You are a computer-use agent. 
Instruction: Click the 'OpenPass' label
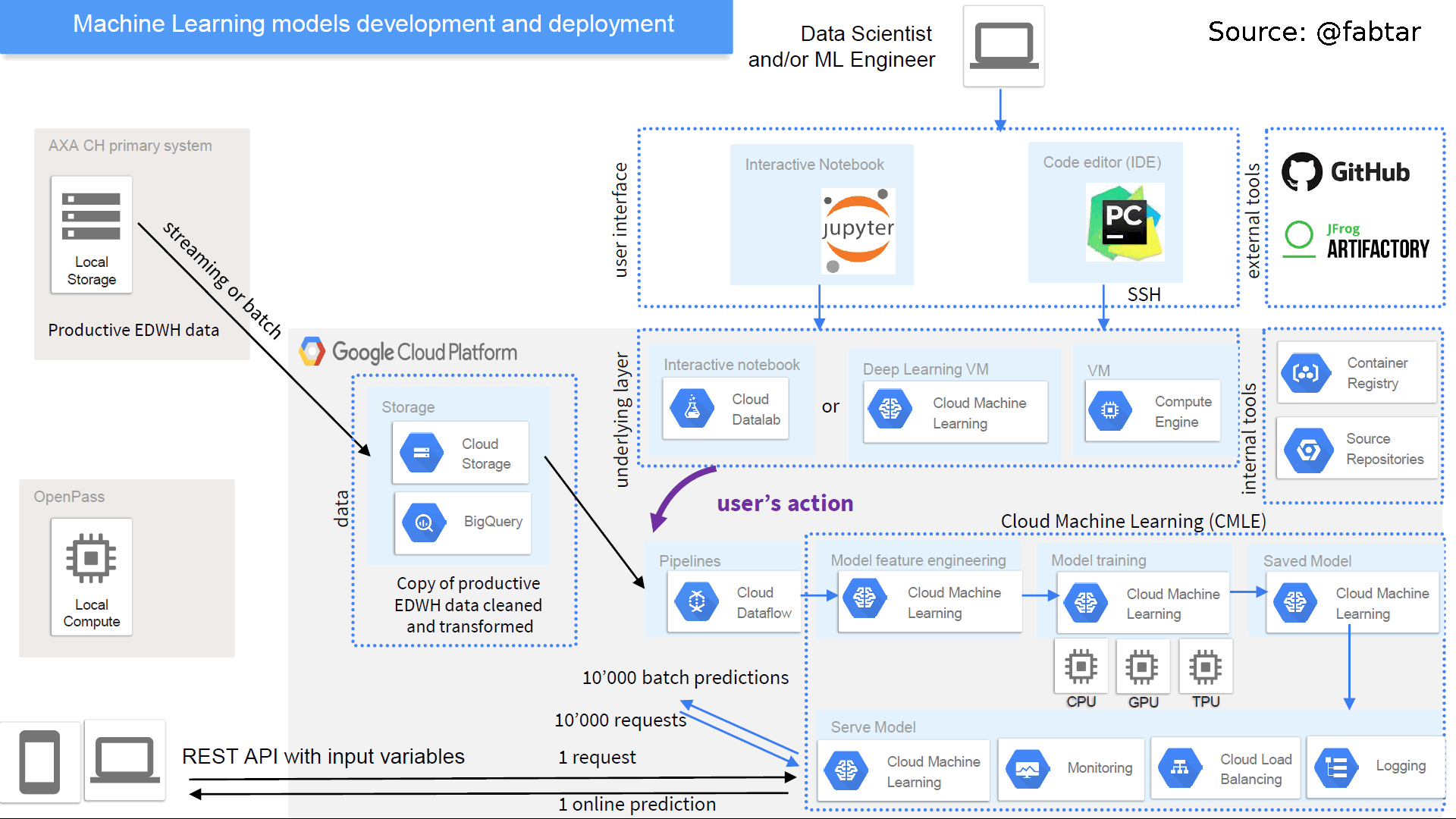click(69, 497)
